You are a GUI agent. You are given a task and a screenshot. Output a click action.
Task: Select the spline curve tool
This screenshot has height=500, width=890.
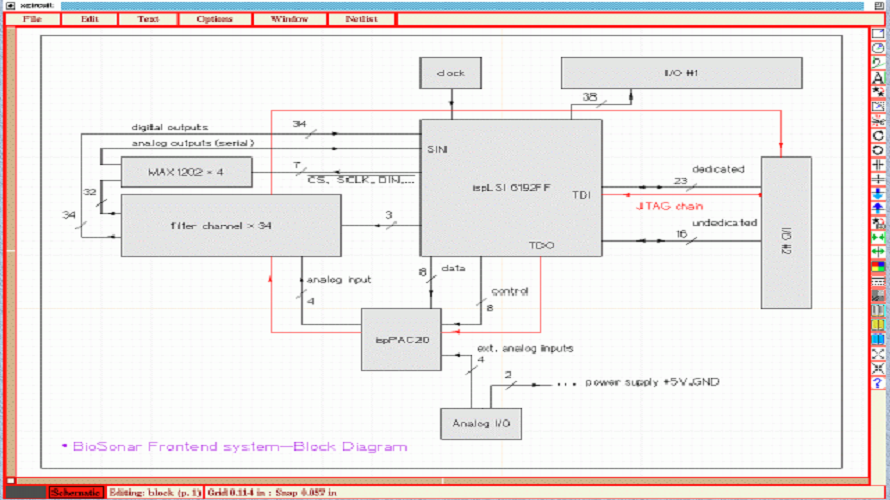pyautogui.click(x=878, y=63)
